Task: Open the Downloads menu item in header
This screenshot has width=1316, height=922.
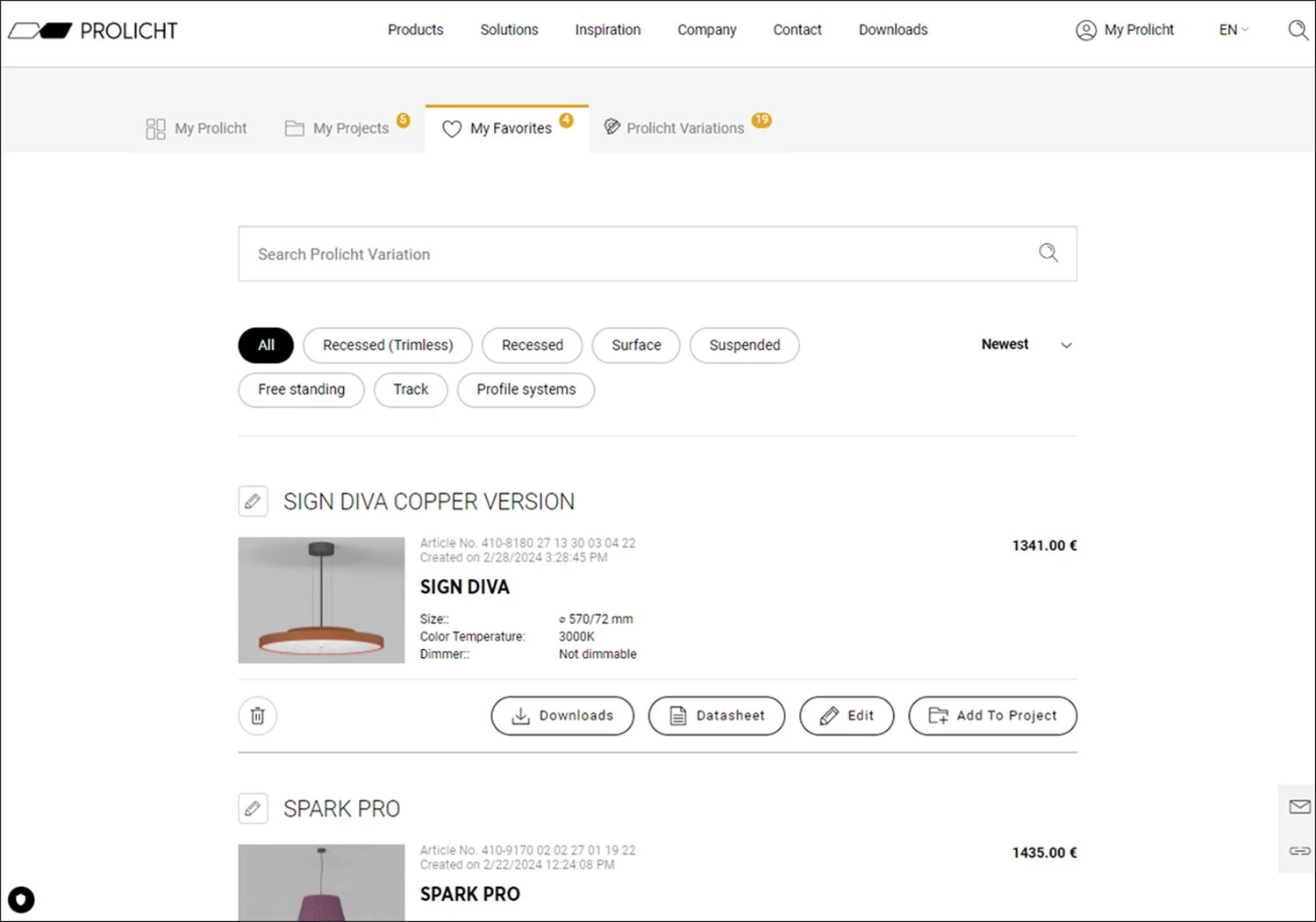Action: point(893,30)
